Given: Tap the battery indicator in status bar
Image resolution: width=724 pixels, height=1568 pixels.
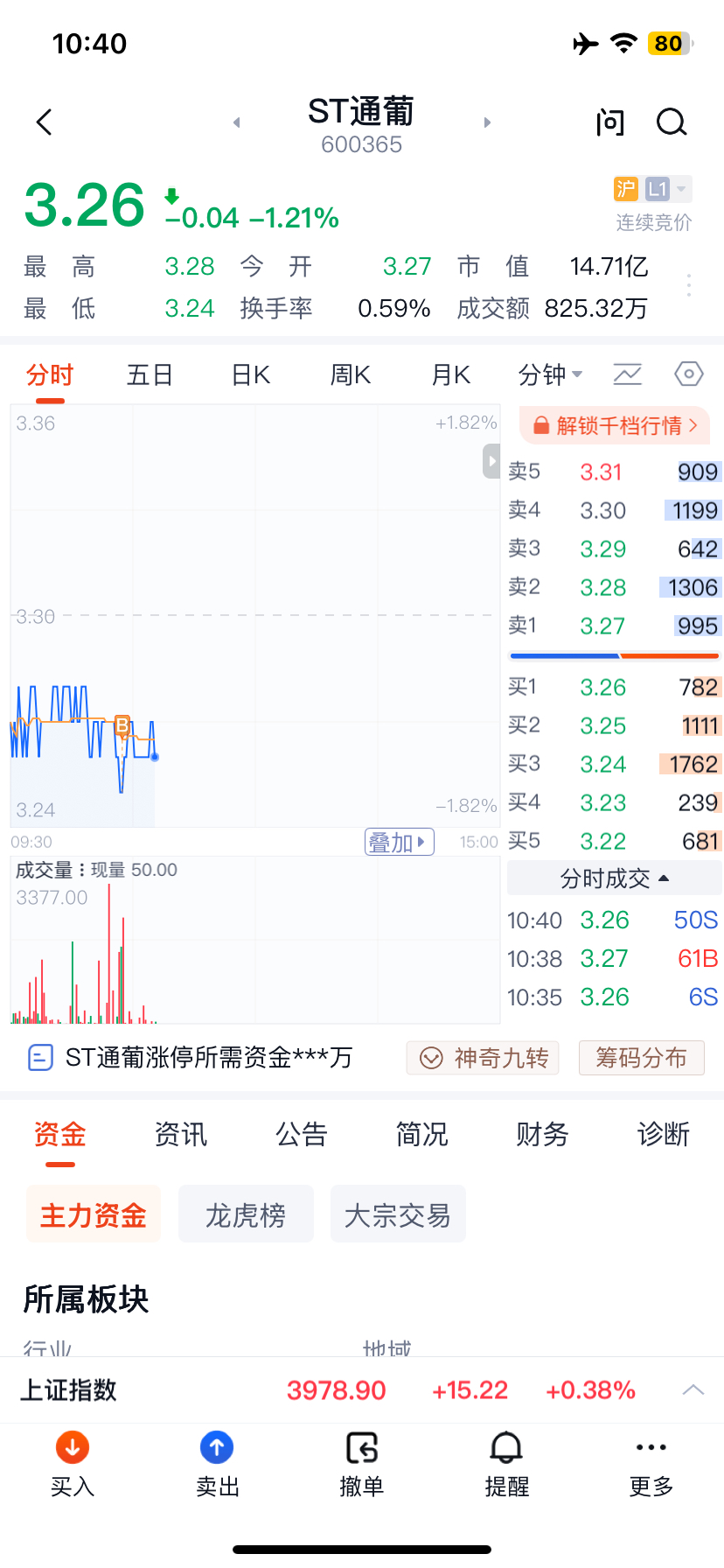Looking at the screenshot, I should (x=671, y=44).
